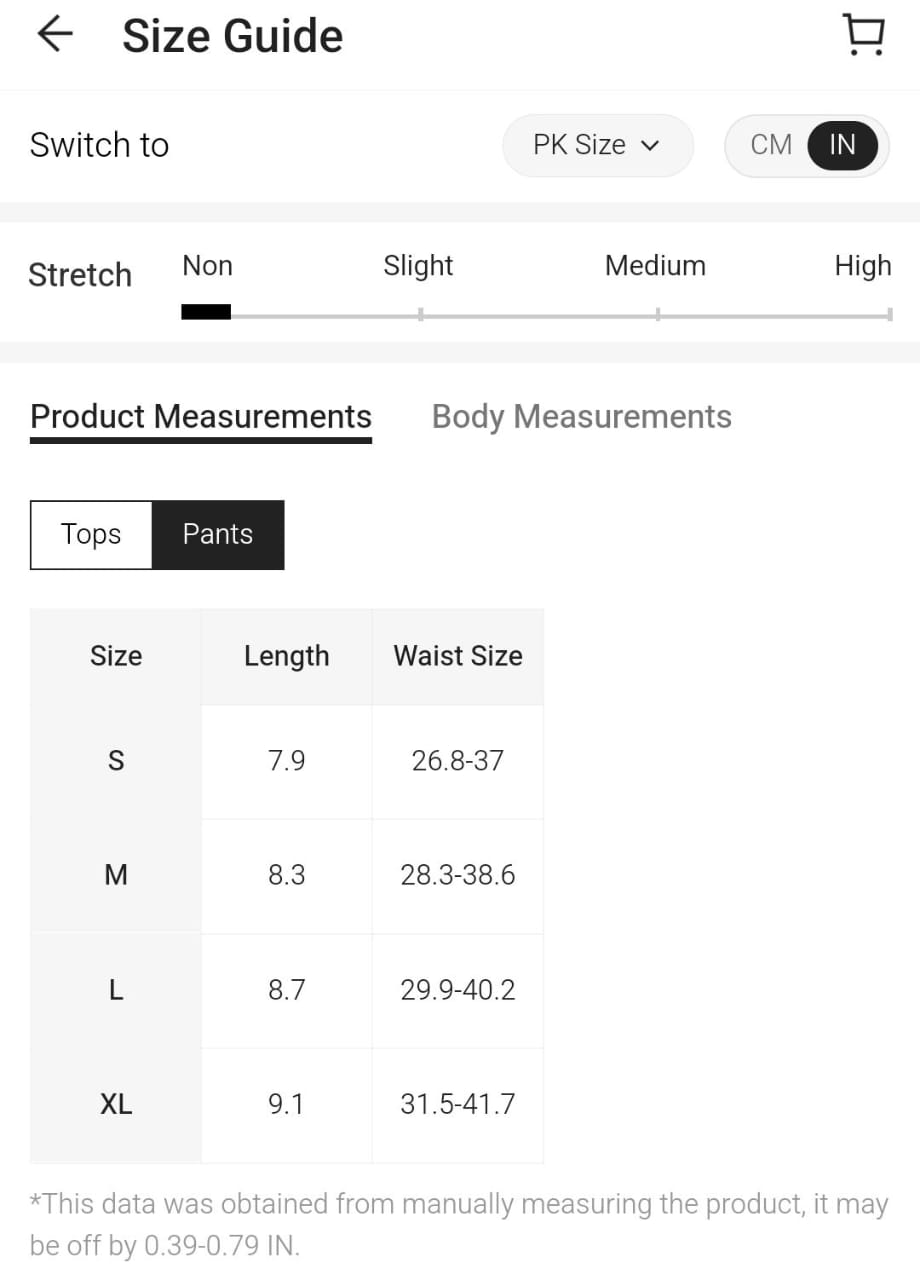
Task: Switch units to CM
Action: point(770,145)
